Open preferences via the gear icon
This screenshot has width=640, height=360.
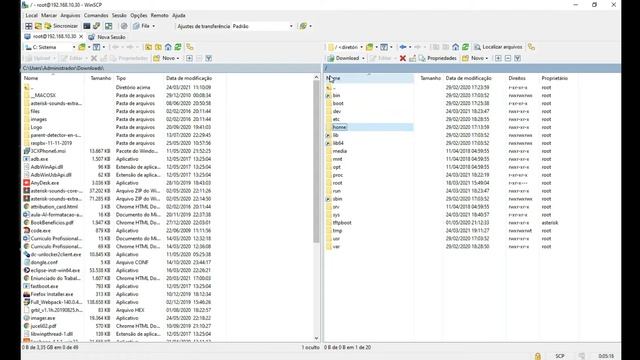124,26
